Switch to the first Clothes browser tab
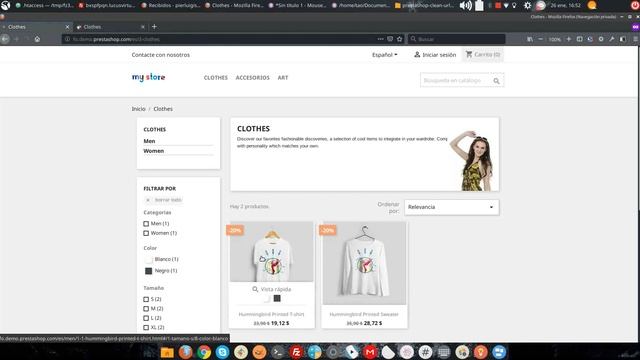The width and height of the screenshot is (640, 360). click(x=36, y=27)
